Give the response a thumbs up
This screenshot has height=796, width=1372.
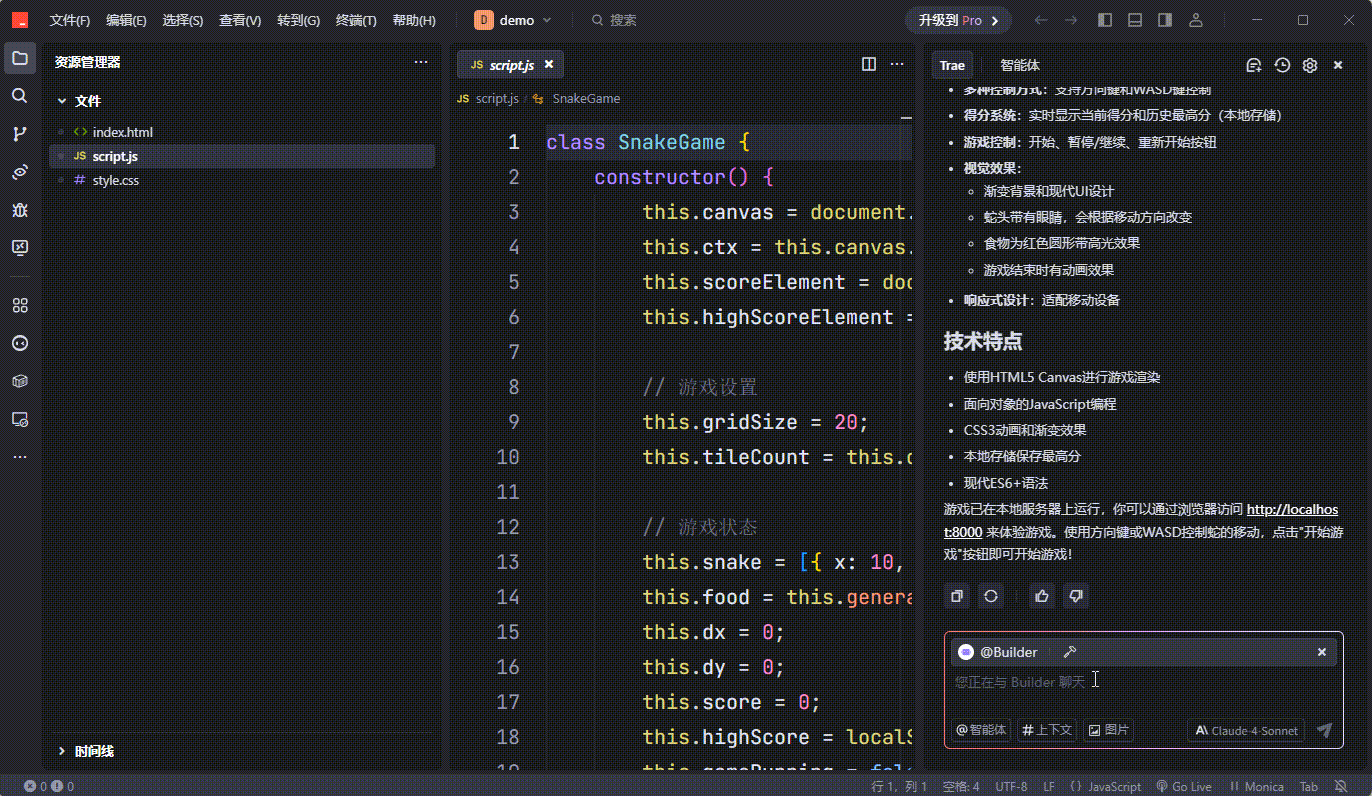tap(1042, 596)
